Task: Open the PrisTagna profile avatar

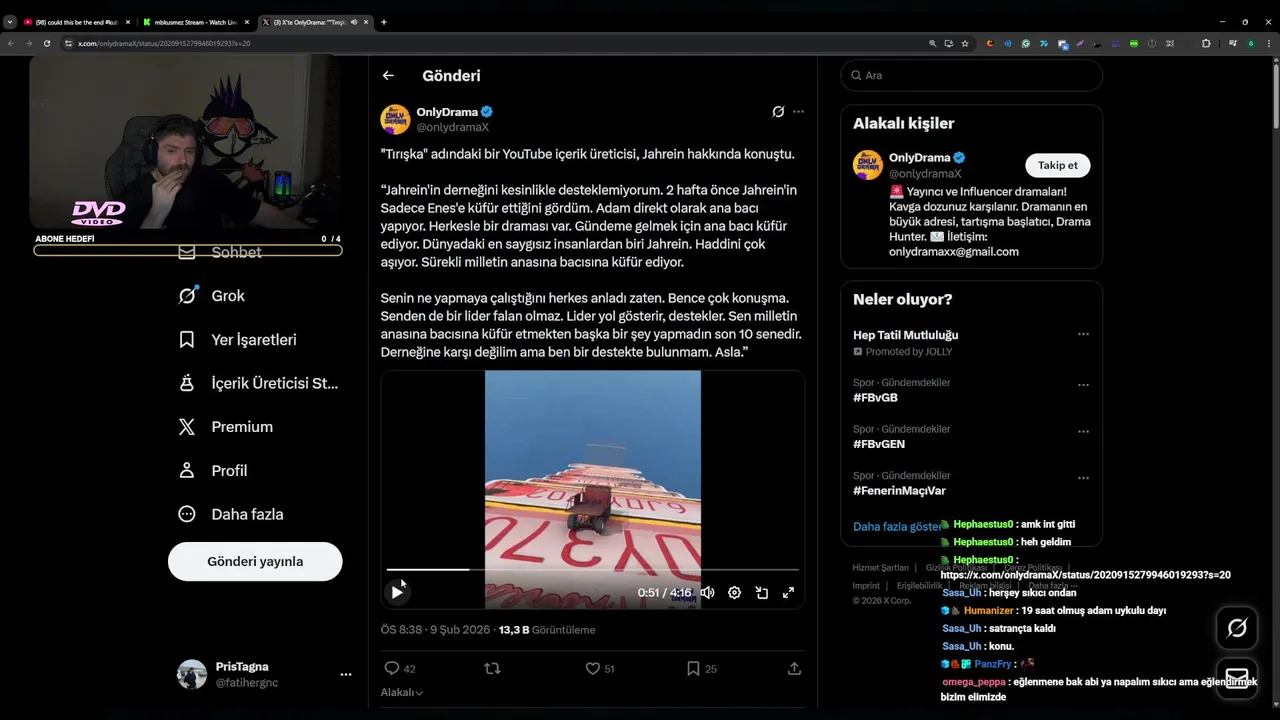Action: 192,674
